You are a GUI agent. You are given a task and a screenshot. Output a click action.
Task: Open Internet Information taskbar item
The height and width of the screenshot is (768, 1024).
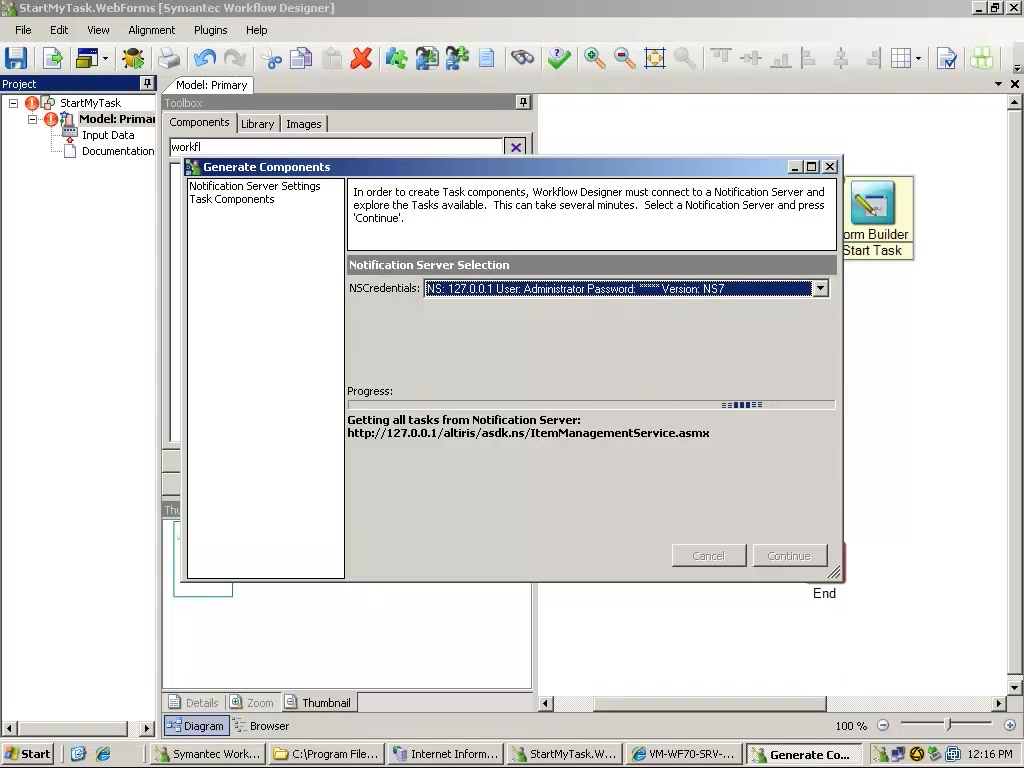(447, 754)
